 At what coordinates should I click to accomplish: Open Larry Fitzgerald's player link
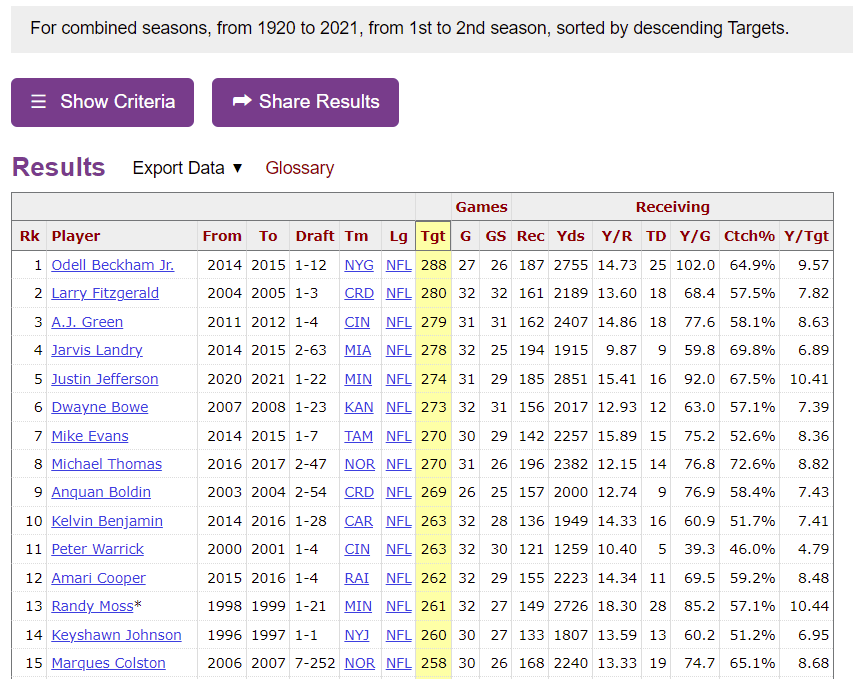coord(105,293)
